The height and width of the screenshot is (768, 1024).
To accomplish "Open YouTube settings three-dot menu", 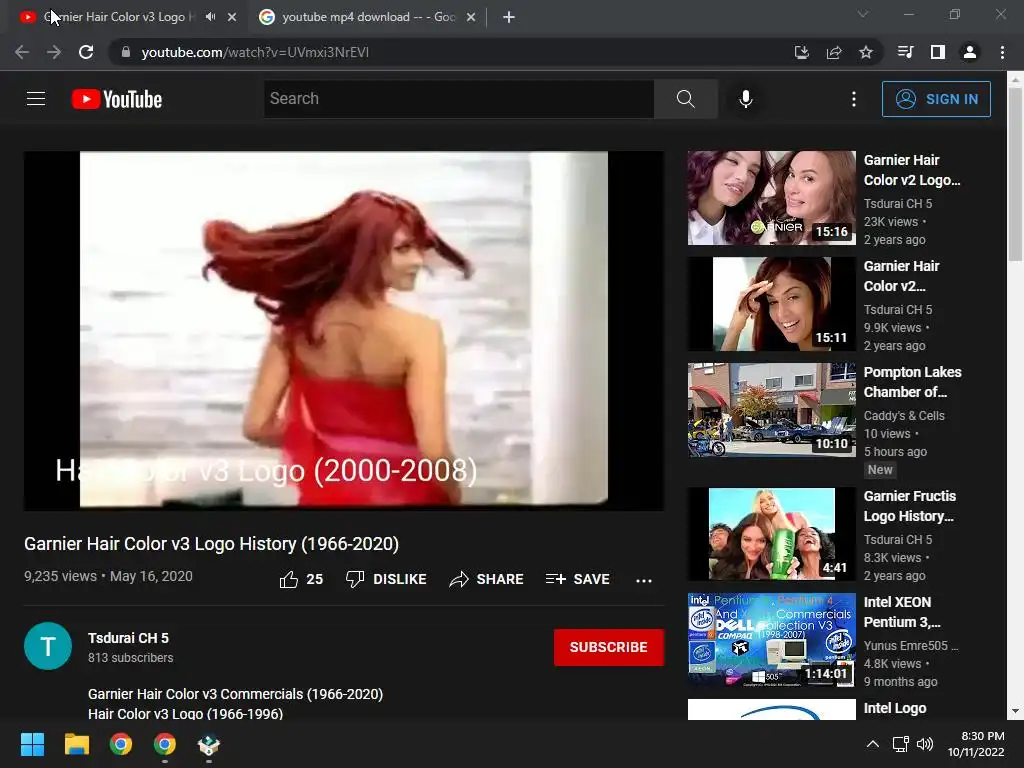I will click(x=854, y=99).
